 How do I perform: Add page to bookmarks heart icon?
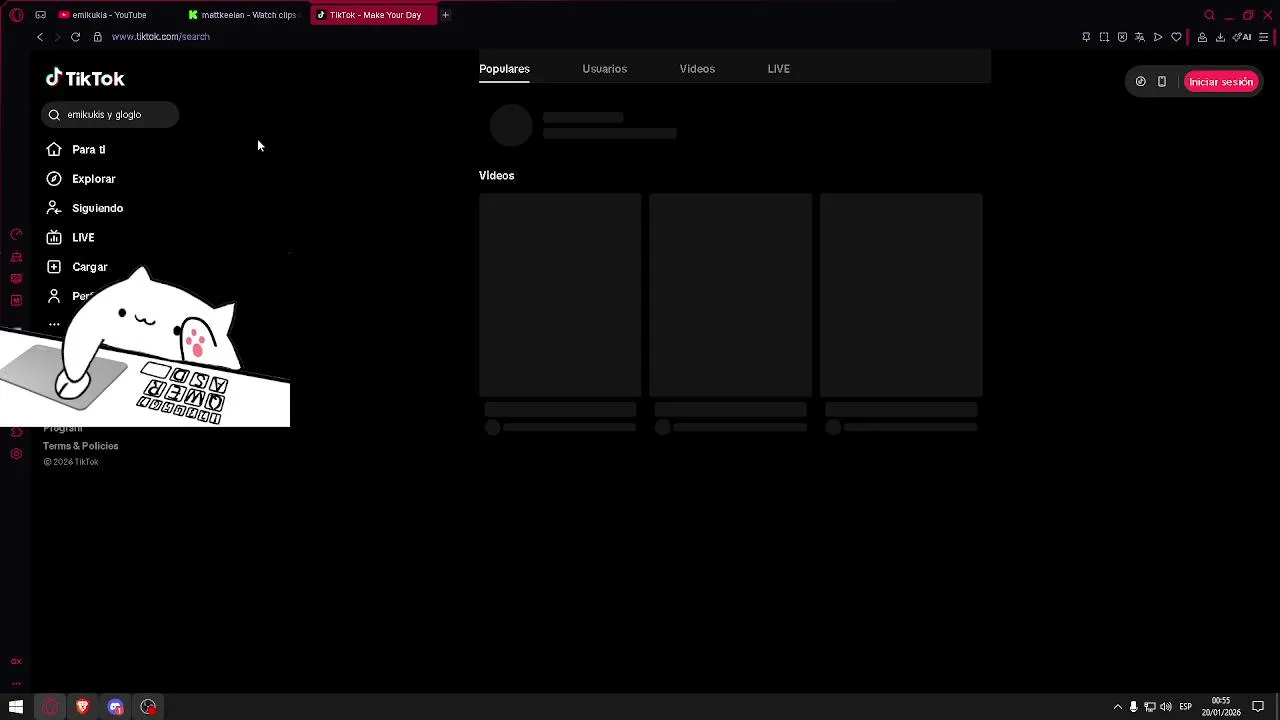click(1176, 37)
